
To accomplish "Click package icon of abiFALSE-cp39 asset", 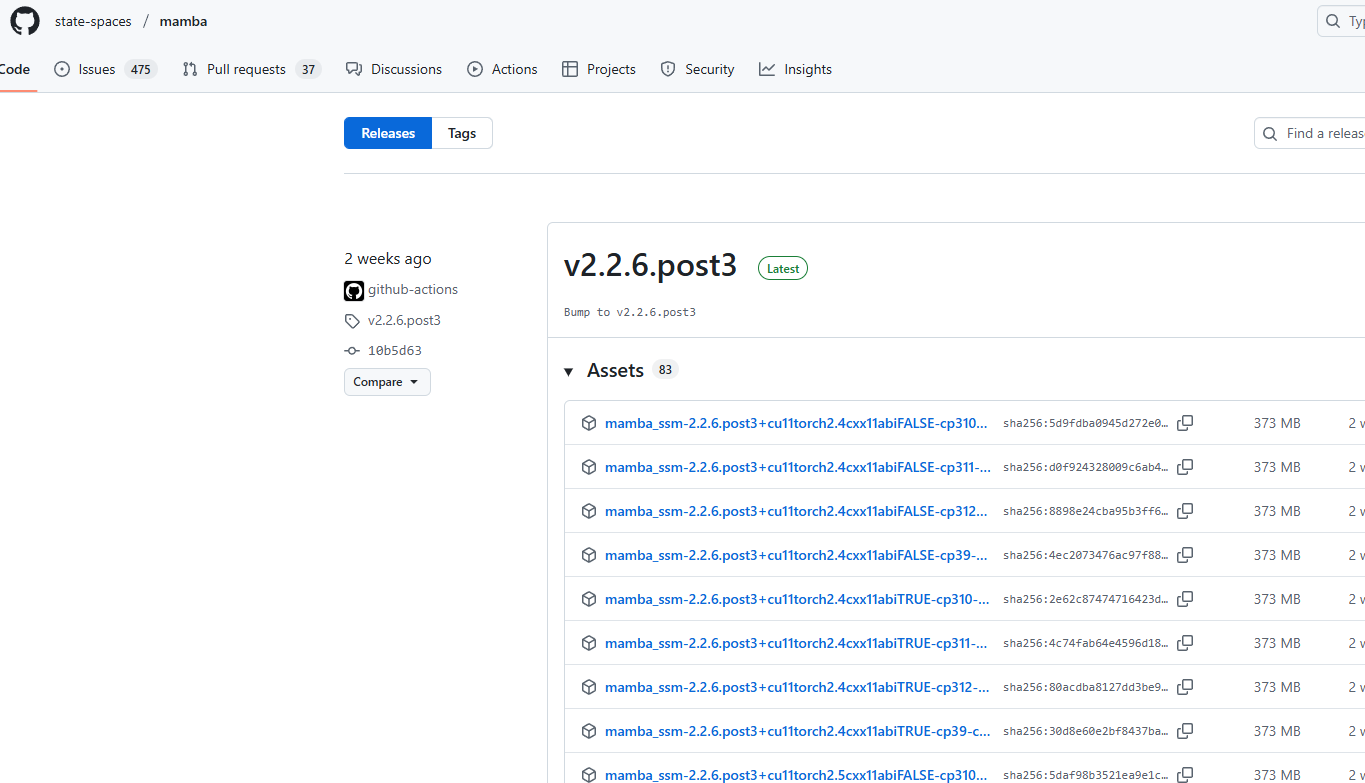I will click(589, 555).
